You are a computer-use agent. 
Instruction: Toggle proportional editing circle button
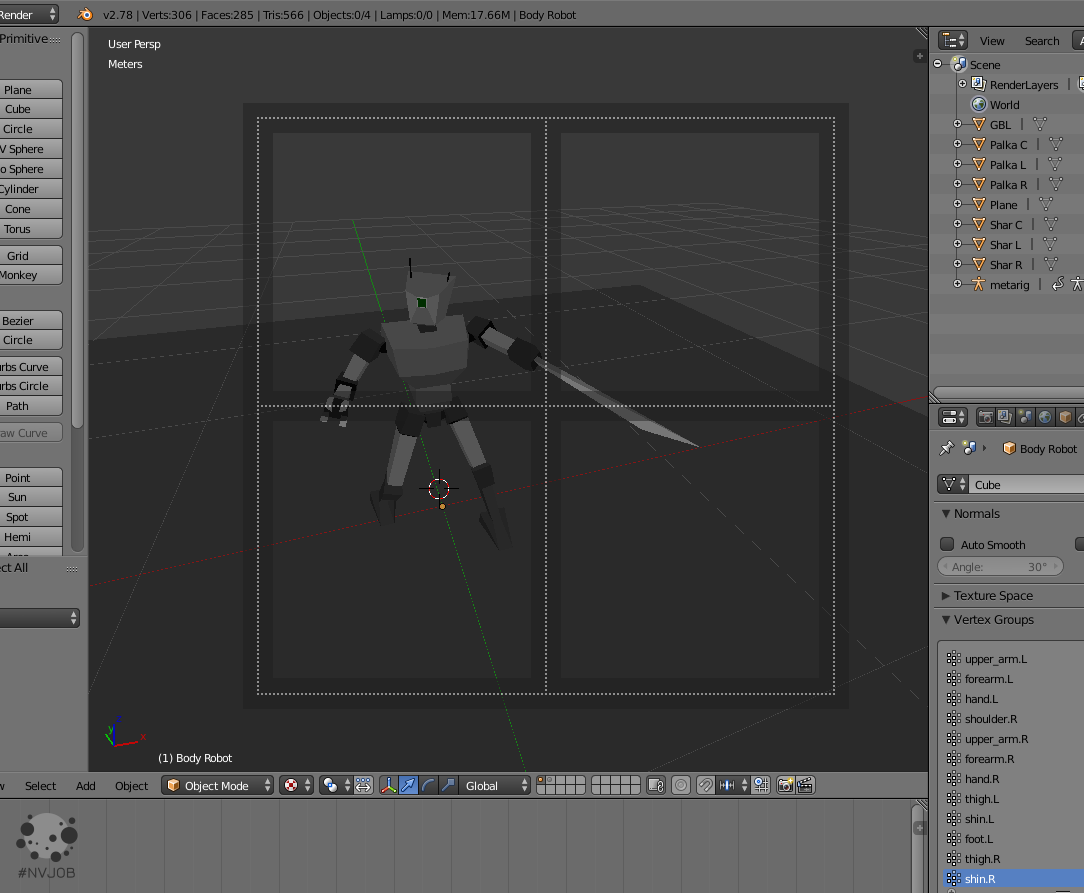[681, 785]
